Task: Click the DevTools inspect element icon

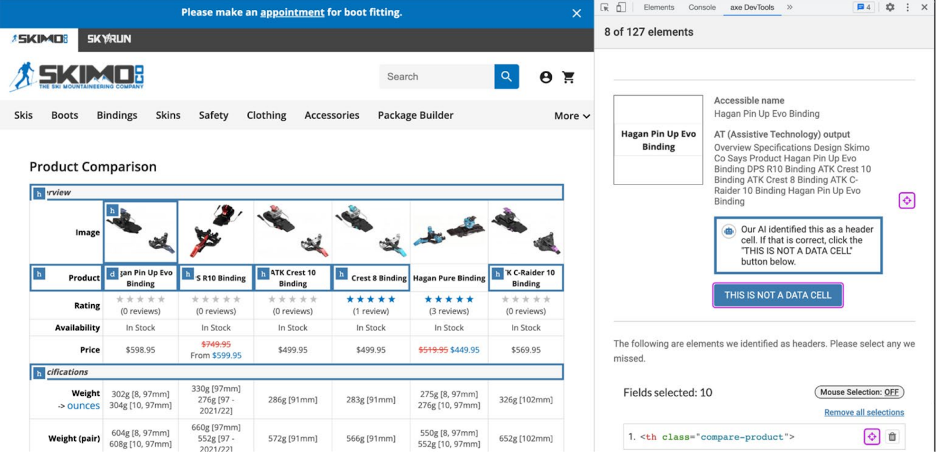Action: click(x=605, y=7)
